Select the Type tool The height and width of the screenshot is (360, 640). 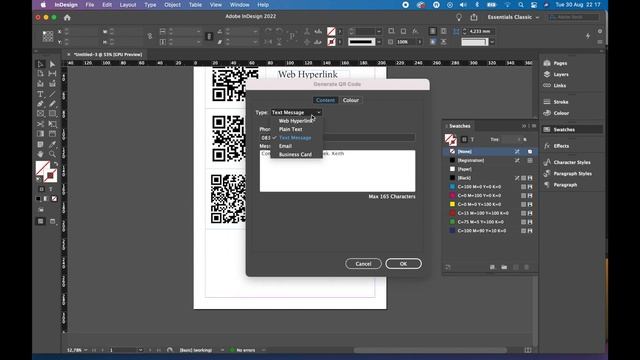click(40, 94)
